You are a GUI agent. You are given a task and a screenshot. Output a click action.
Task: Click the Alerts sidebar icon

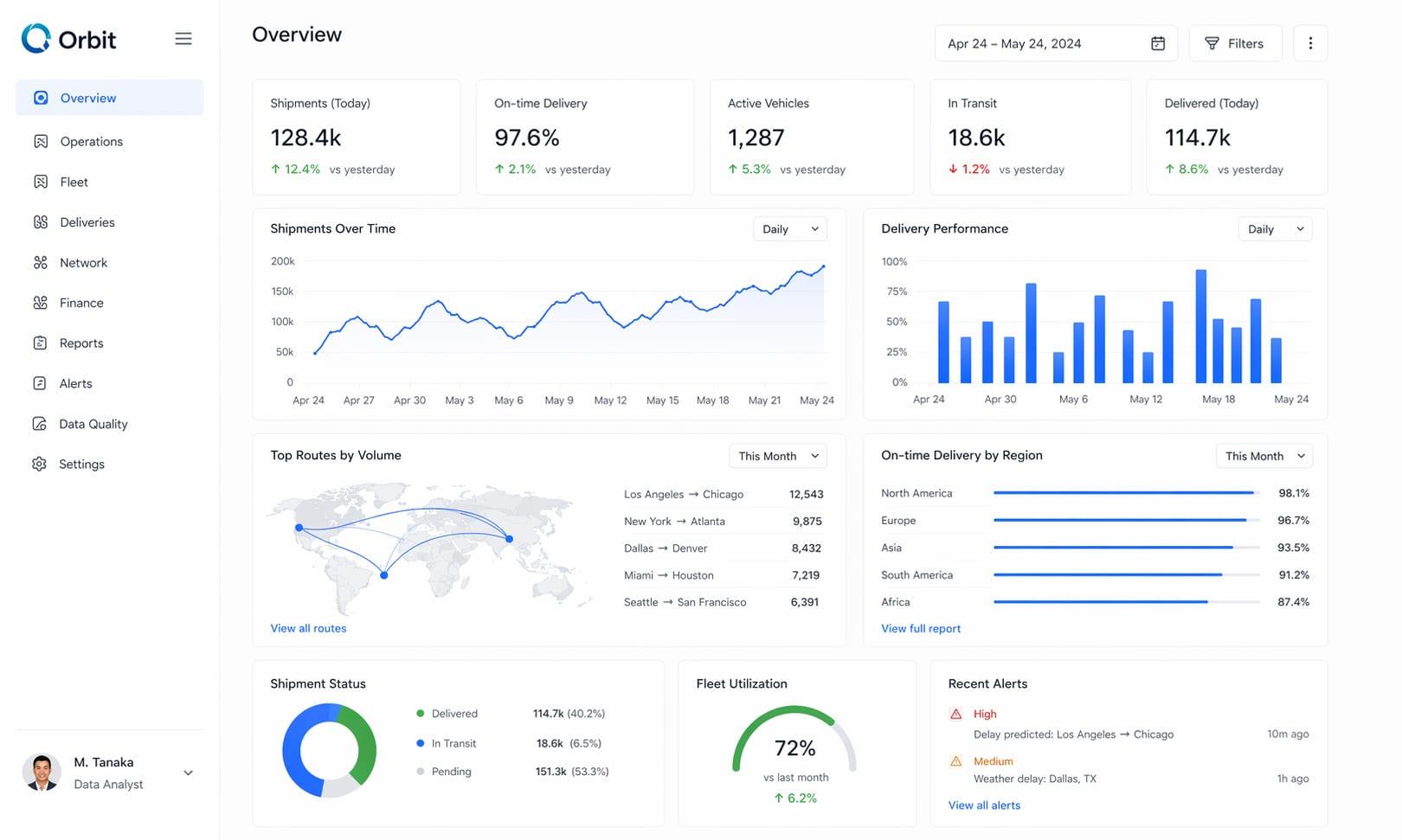click(40, 383)
